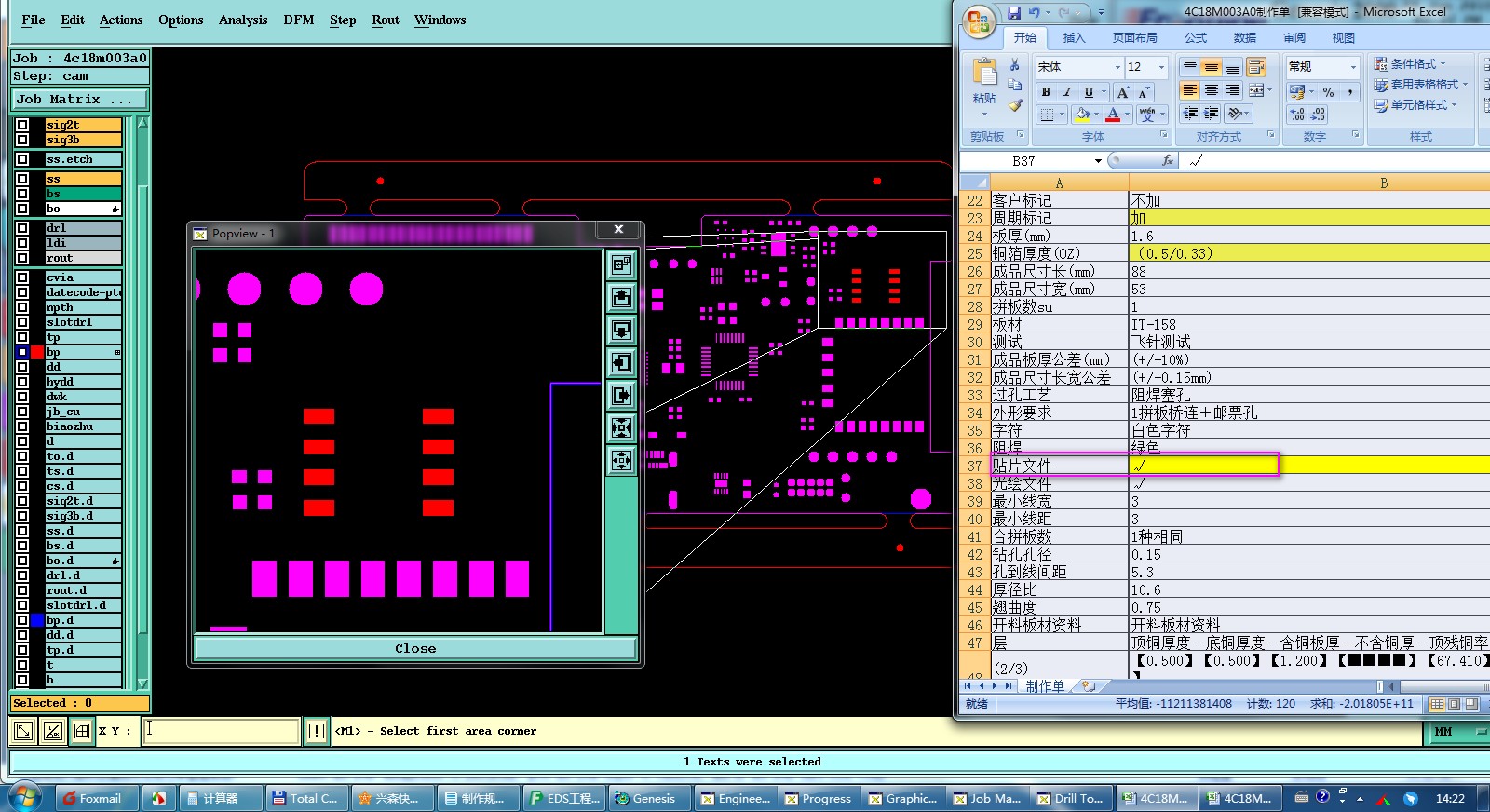This screenshot has width=1490, height=812.
Task: Toggle the sig2t layer checkbox
Action: (22, 125)
